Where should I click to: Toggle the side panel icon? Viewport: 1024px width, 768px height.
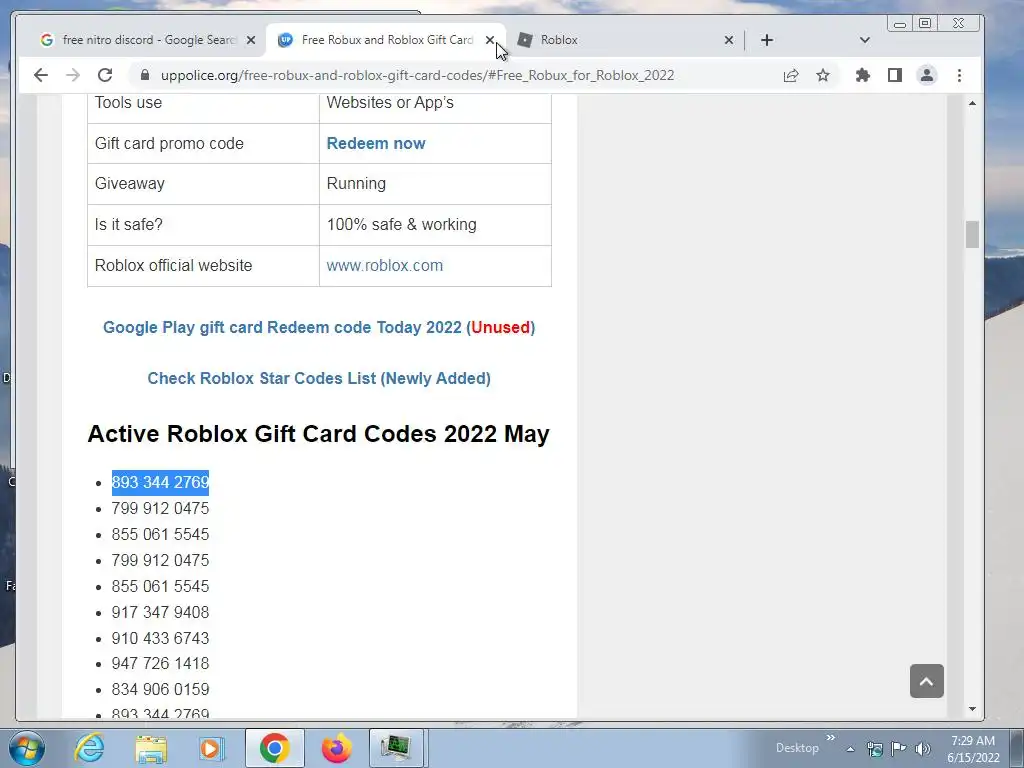[x=895, y=75]
